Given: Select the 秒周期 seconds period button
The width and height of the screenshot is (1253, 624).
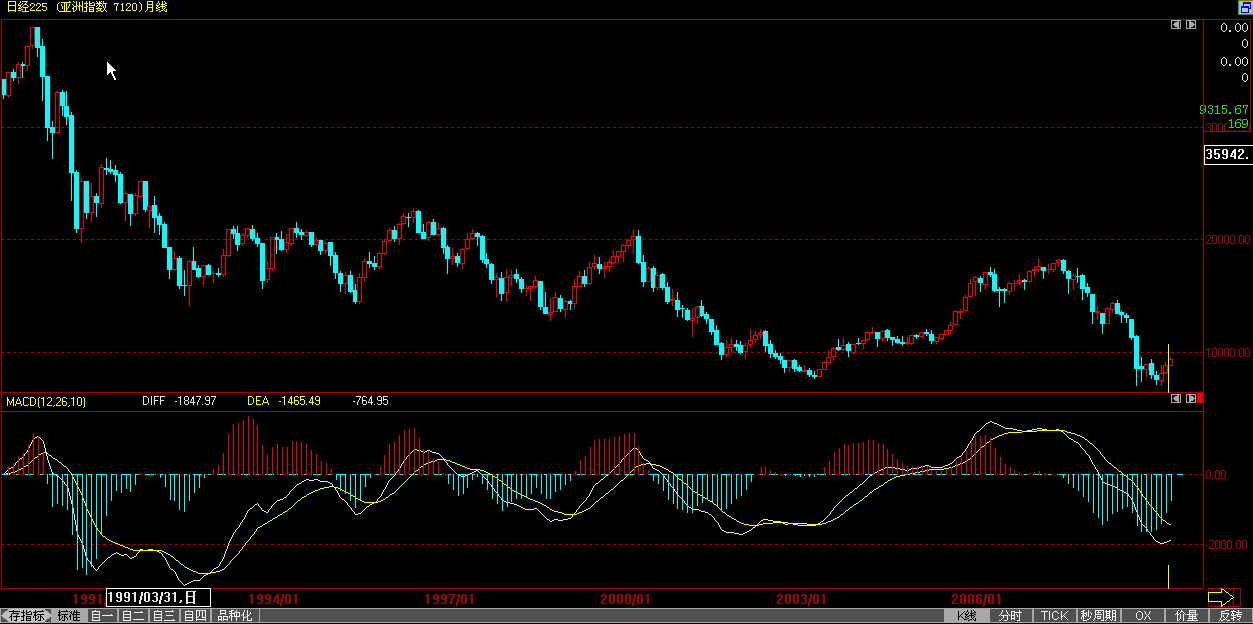Looking at the screenshot, I should coord(1099,616).
